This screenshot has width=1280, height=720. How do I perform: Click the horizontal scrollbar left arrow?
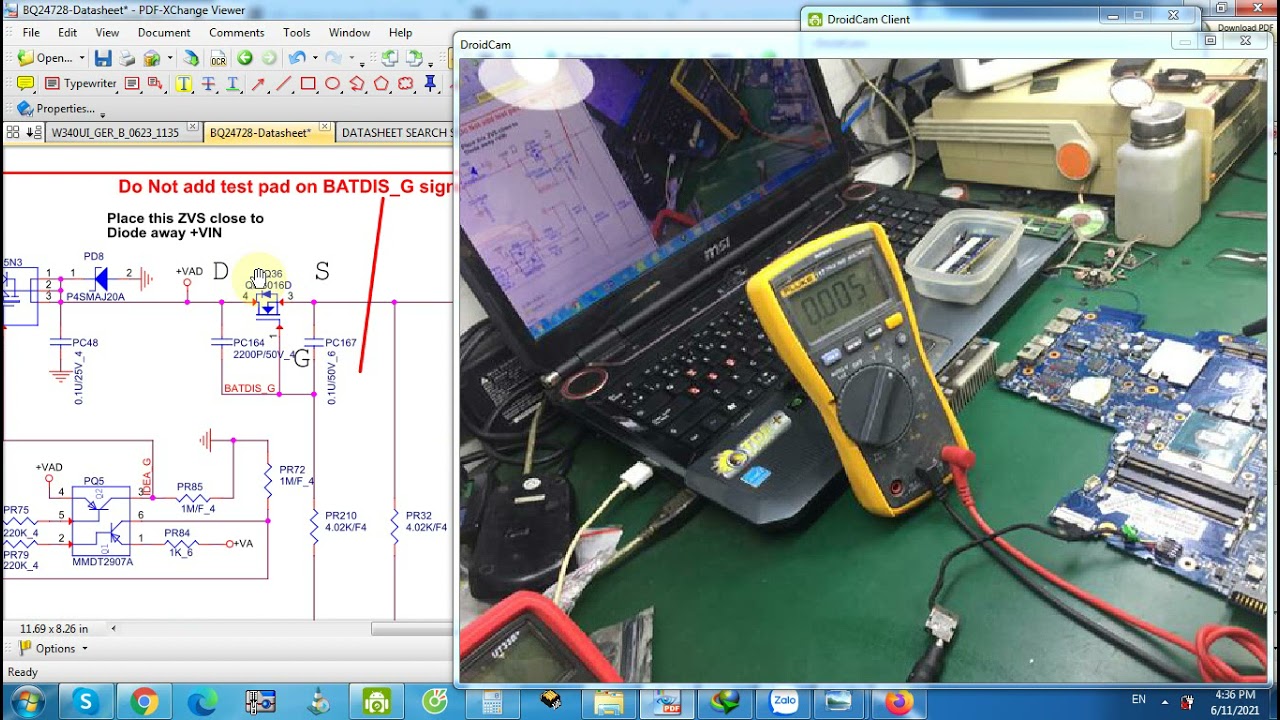pos(113,629)
